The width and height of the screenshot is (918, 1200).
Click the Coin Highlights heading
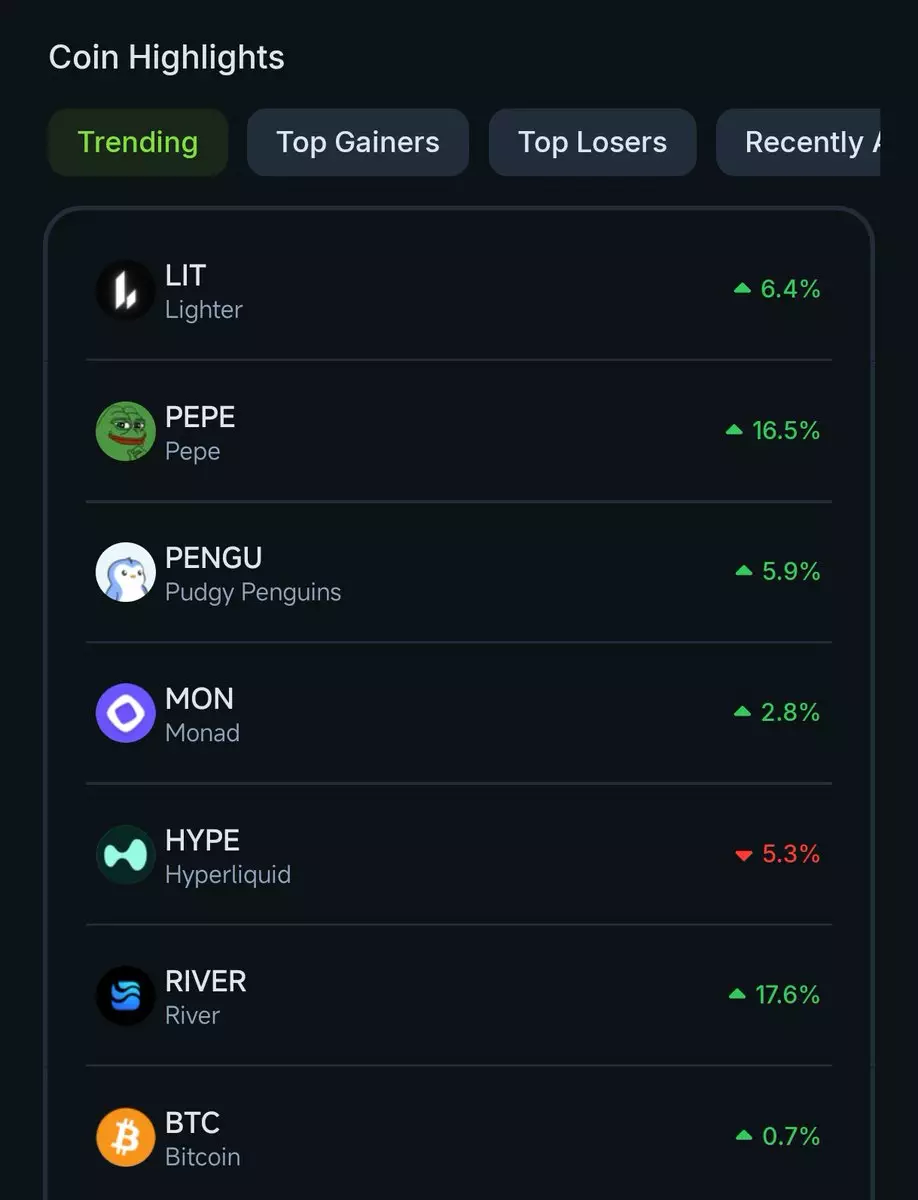pyautogui.click(x=167, y=57)
